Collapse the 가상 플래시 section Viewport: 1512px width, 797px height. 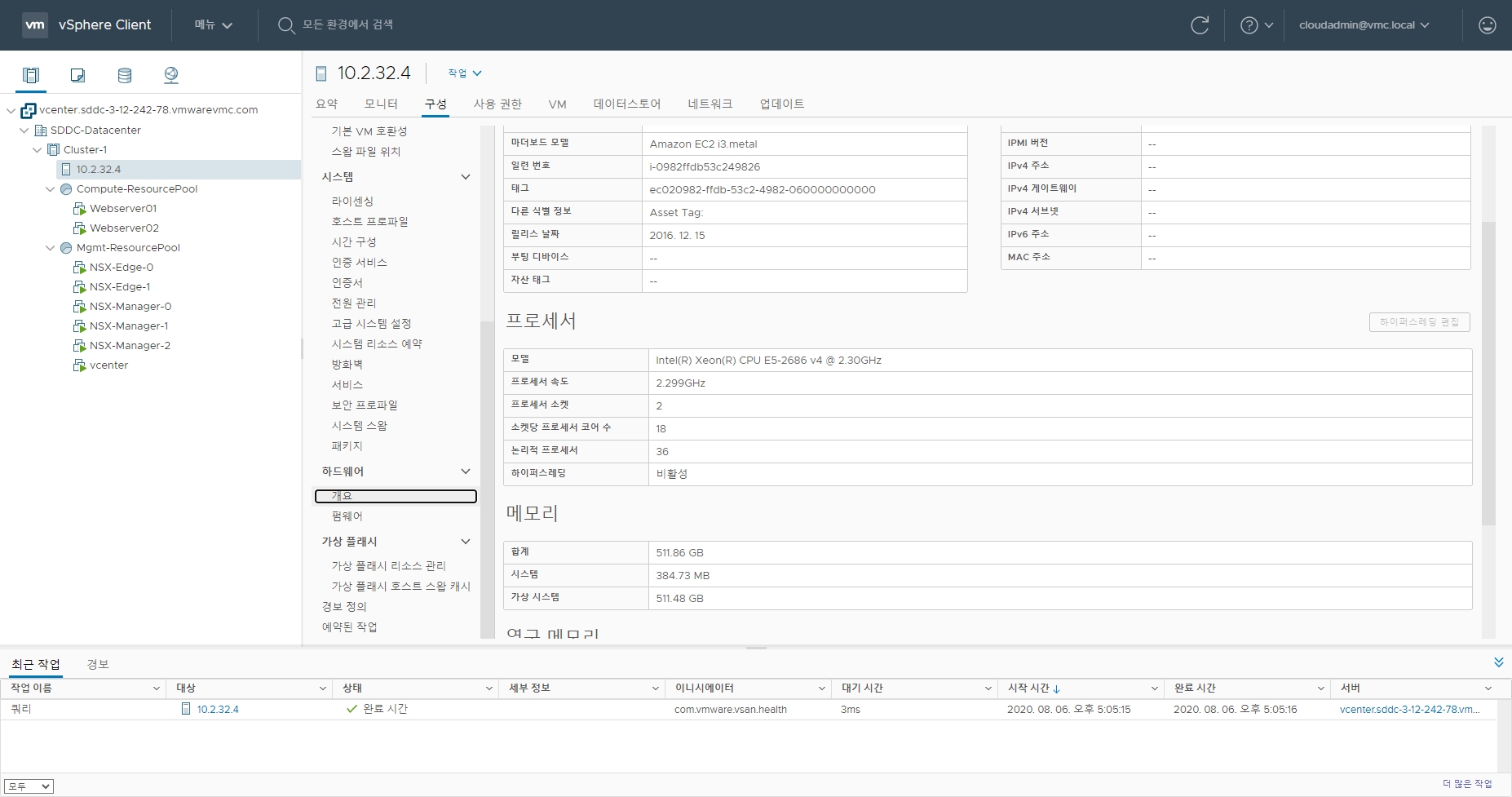(x=466, y=542)
